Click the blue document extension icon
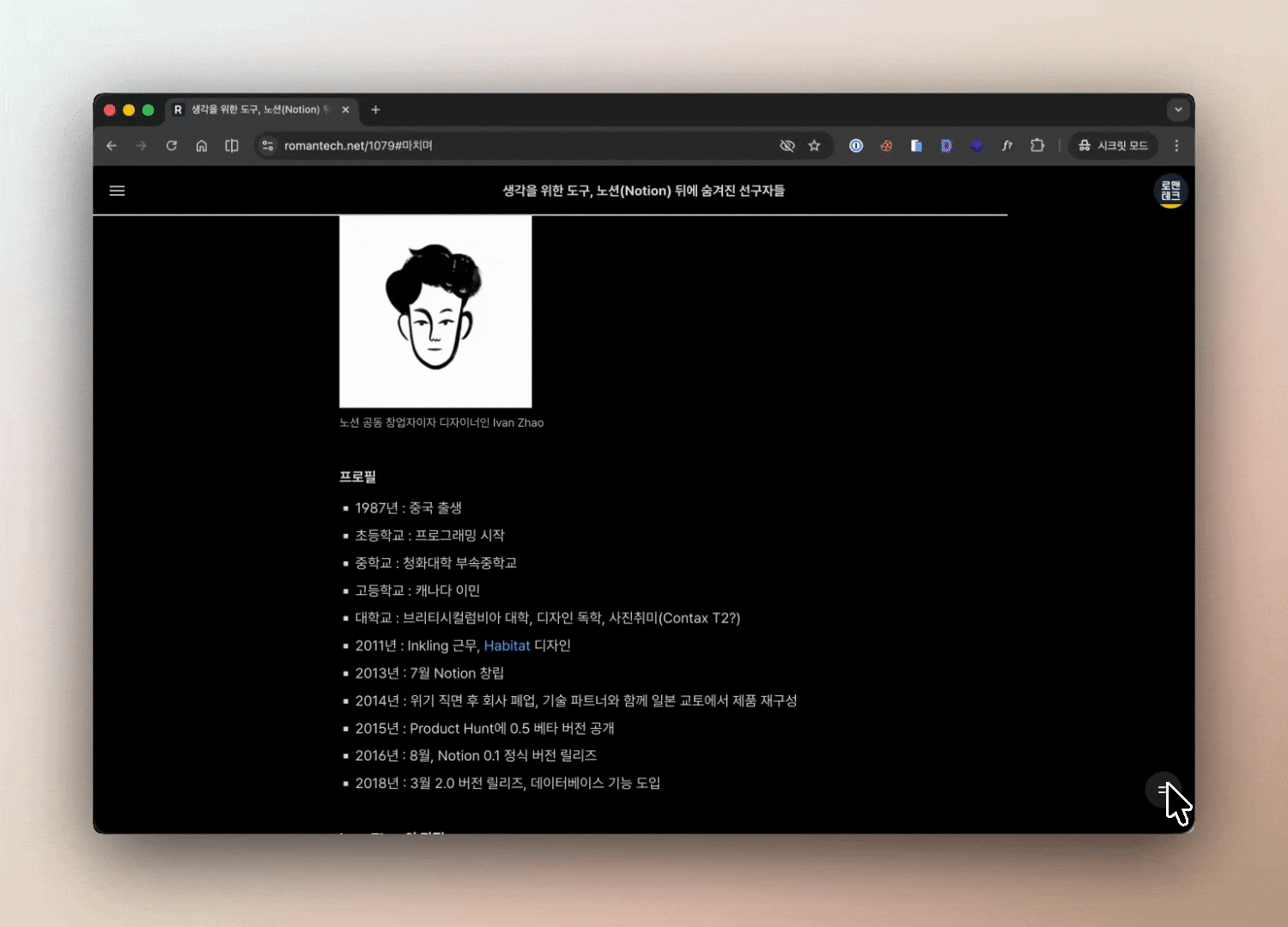The width and height of the screenshot is (1288, 927). click(x=916, y=146)
